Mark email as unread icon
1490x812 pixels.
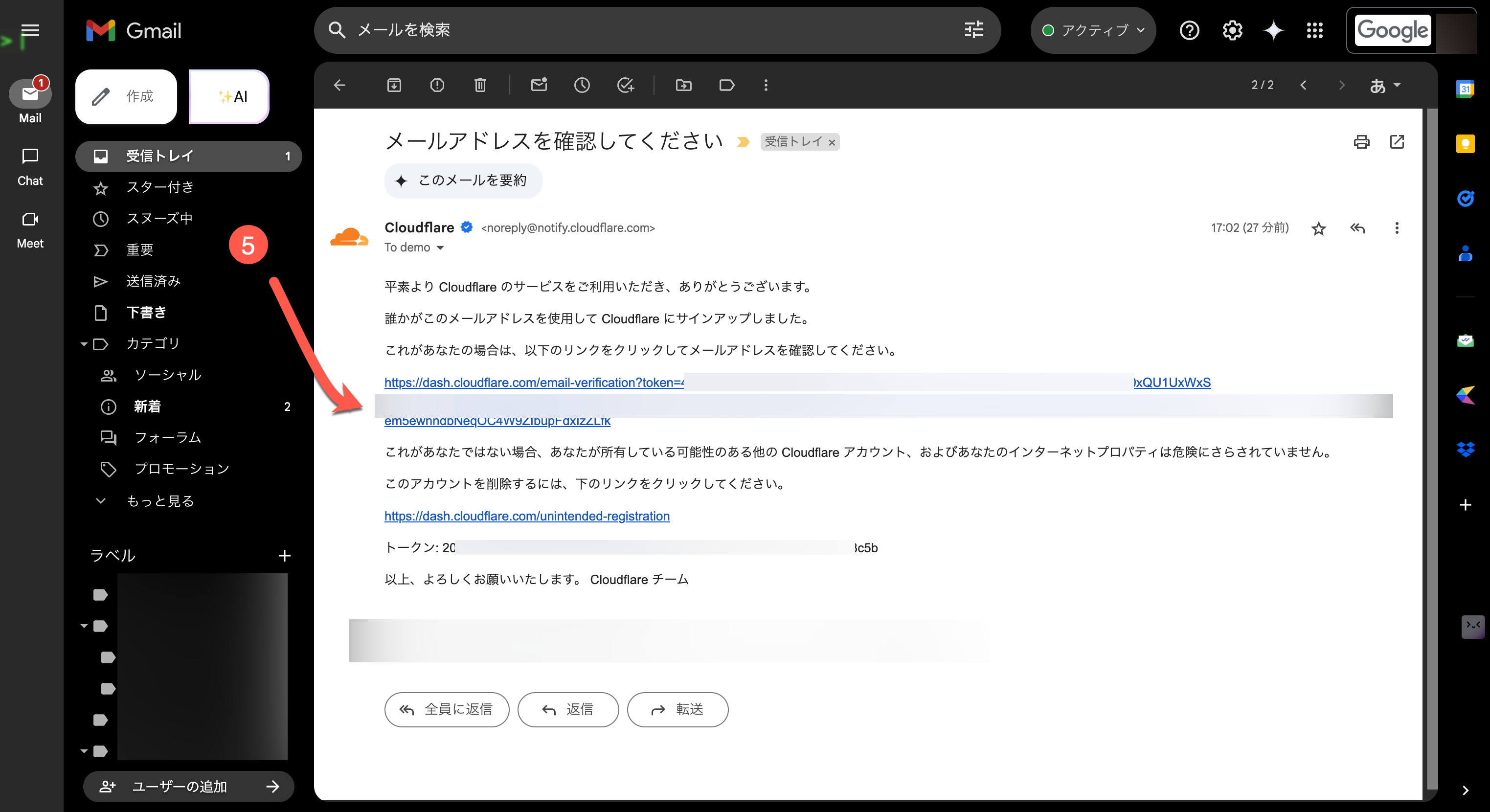539,86
